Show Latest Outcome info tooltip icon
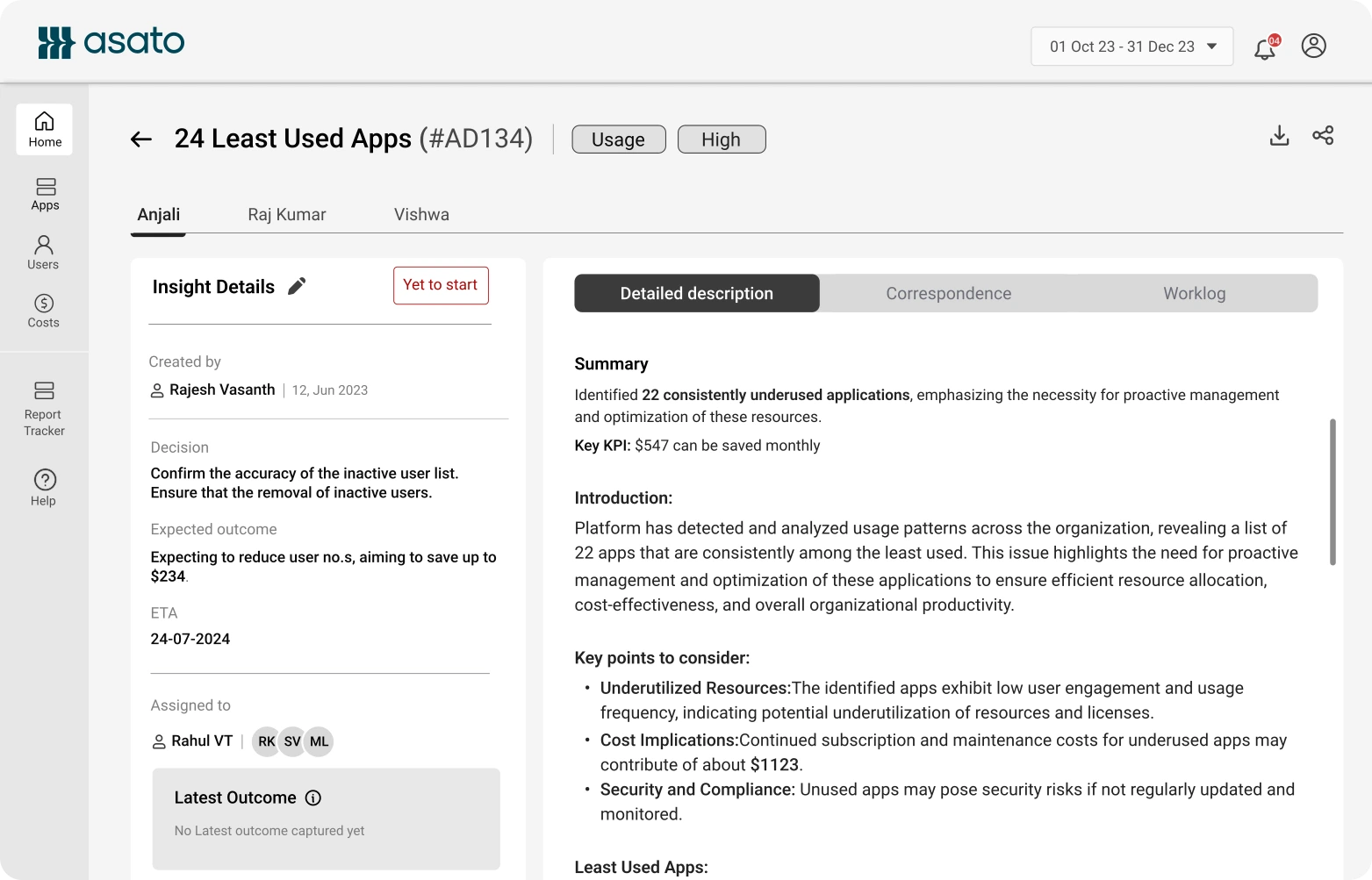Viewport: 1372px width, 880px height. [313, 798]
